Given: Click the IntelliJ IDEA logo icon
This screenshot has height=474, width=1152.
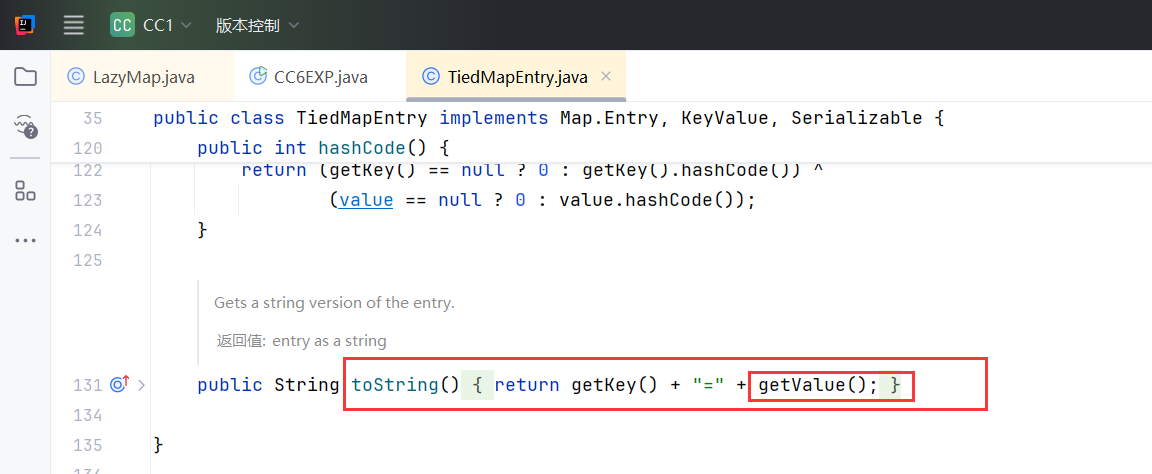Looking at the screenshot, I should click(x=25, y=26).
